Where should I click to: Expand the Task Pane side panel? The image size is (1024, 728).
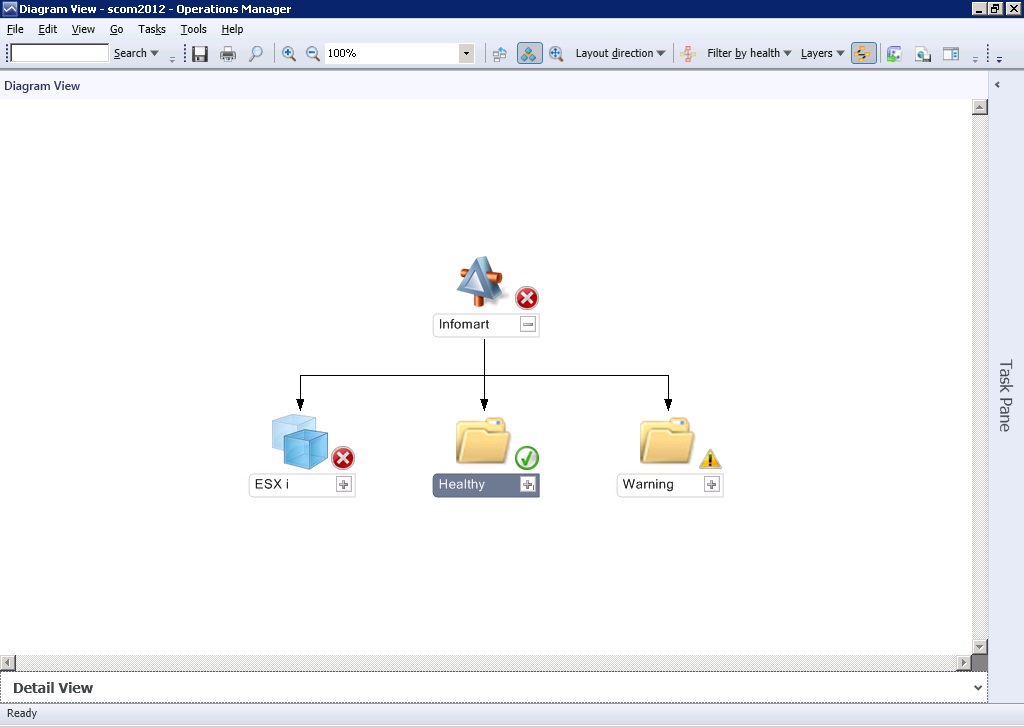tap(1006, 396)
